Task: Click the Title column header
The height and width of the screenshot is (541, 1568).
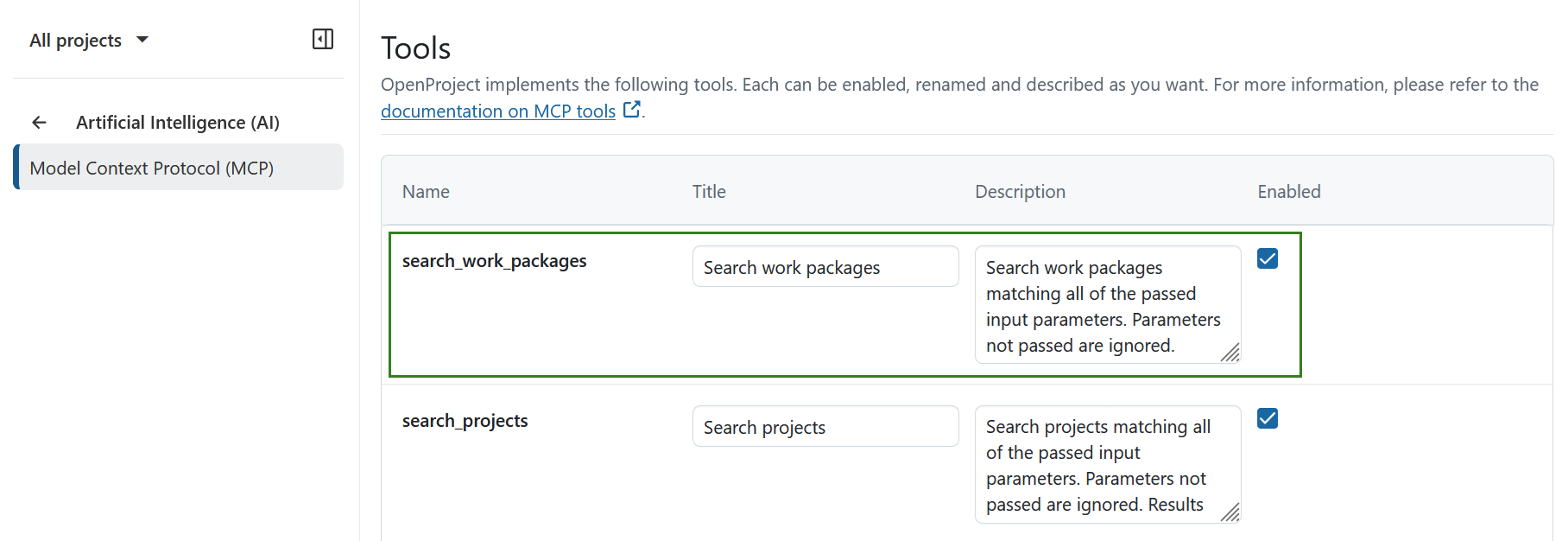Action: point(709,192)
